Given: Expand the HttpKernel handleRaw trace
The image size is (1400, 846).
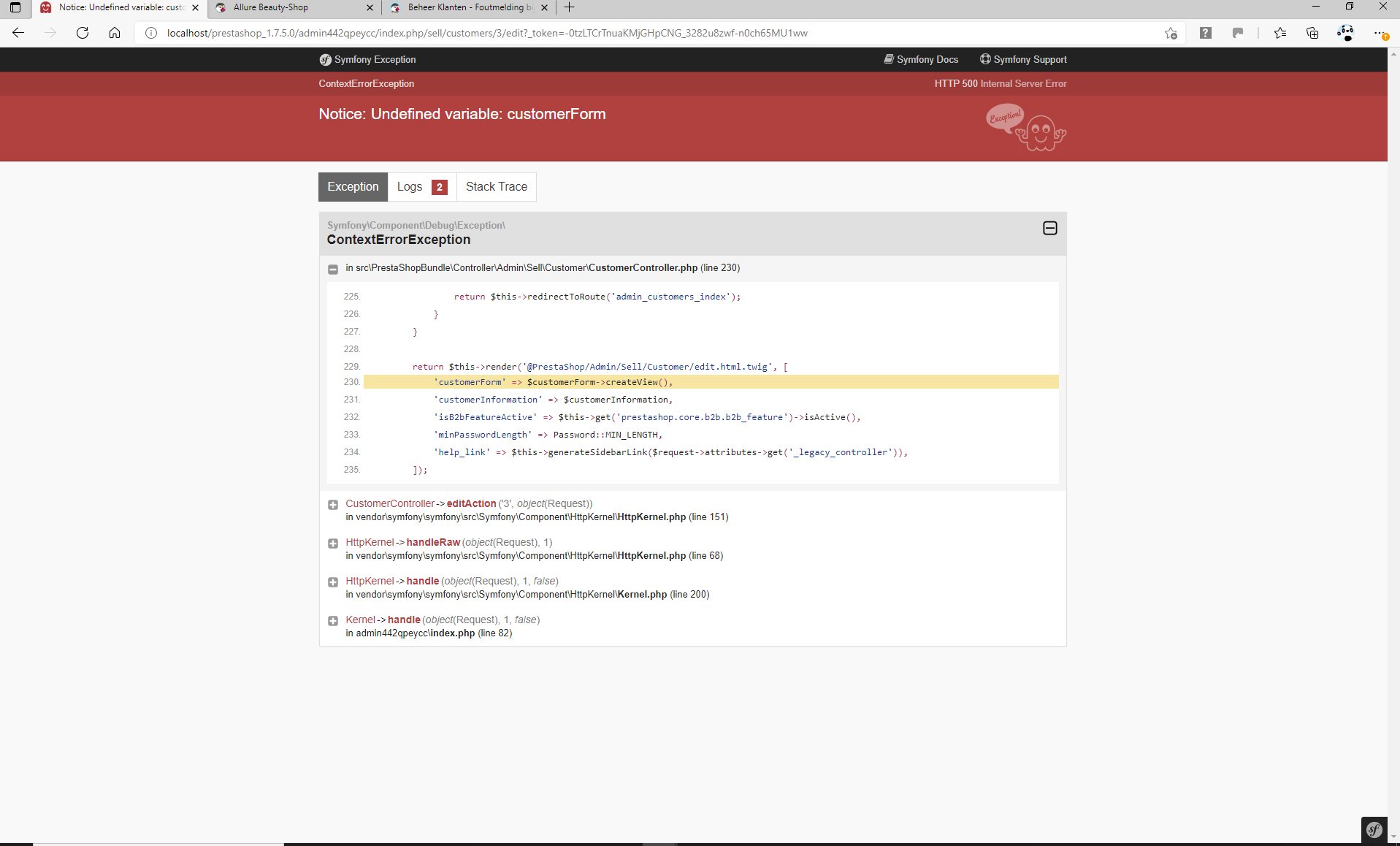Looking at the screenshot, I should pos(333,544).
